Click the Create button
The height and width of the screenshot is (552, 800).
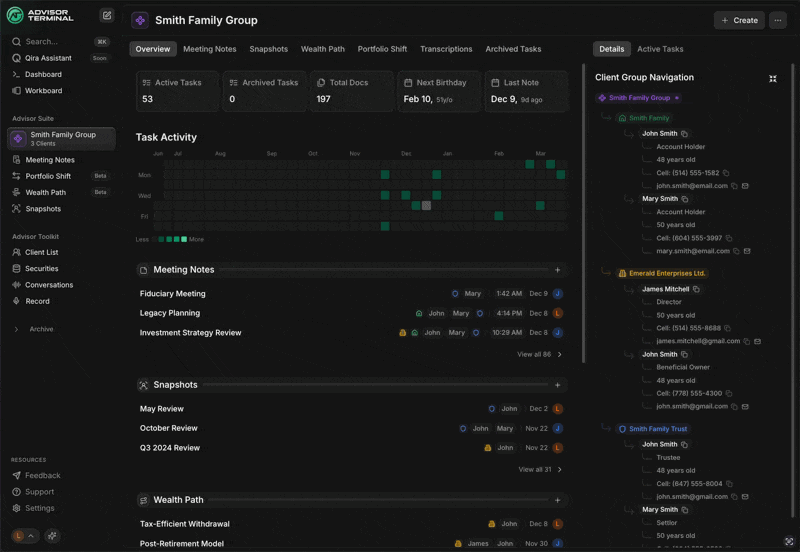tap(739, 20)
